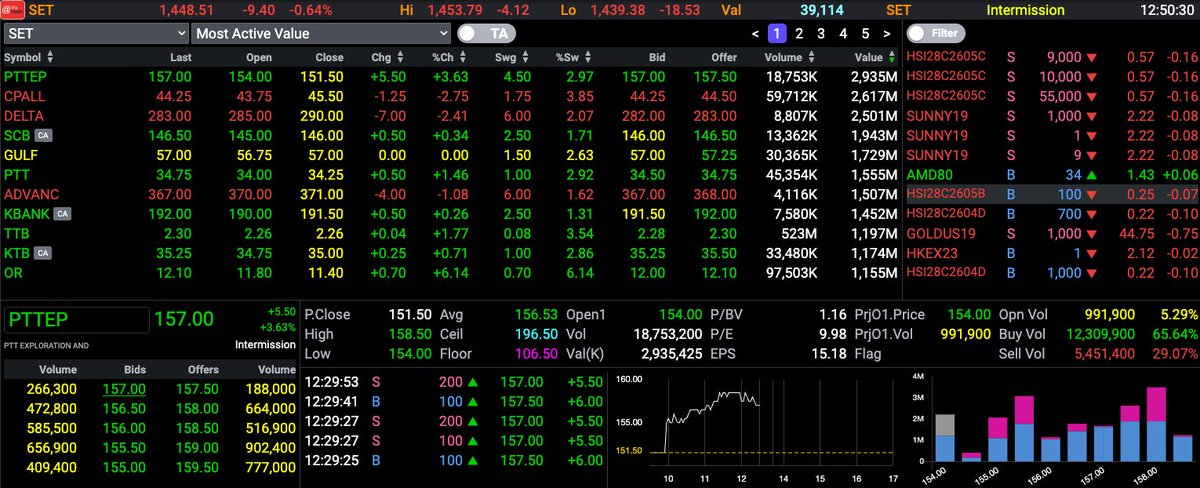Click the PTTEP symbol search box
The image size is (1200, 488).
coord(75,320)
